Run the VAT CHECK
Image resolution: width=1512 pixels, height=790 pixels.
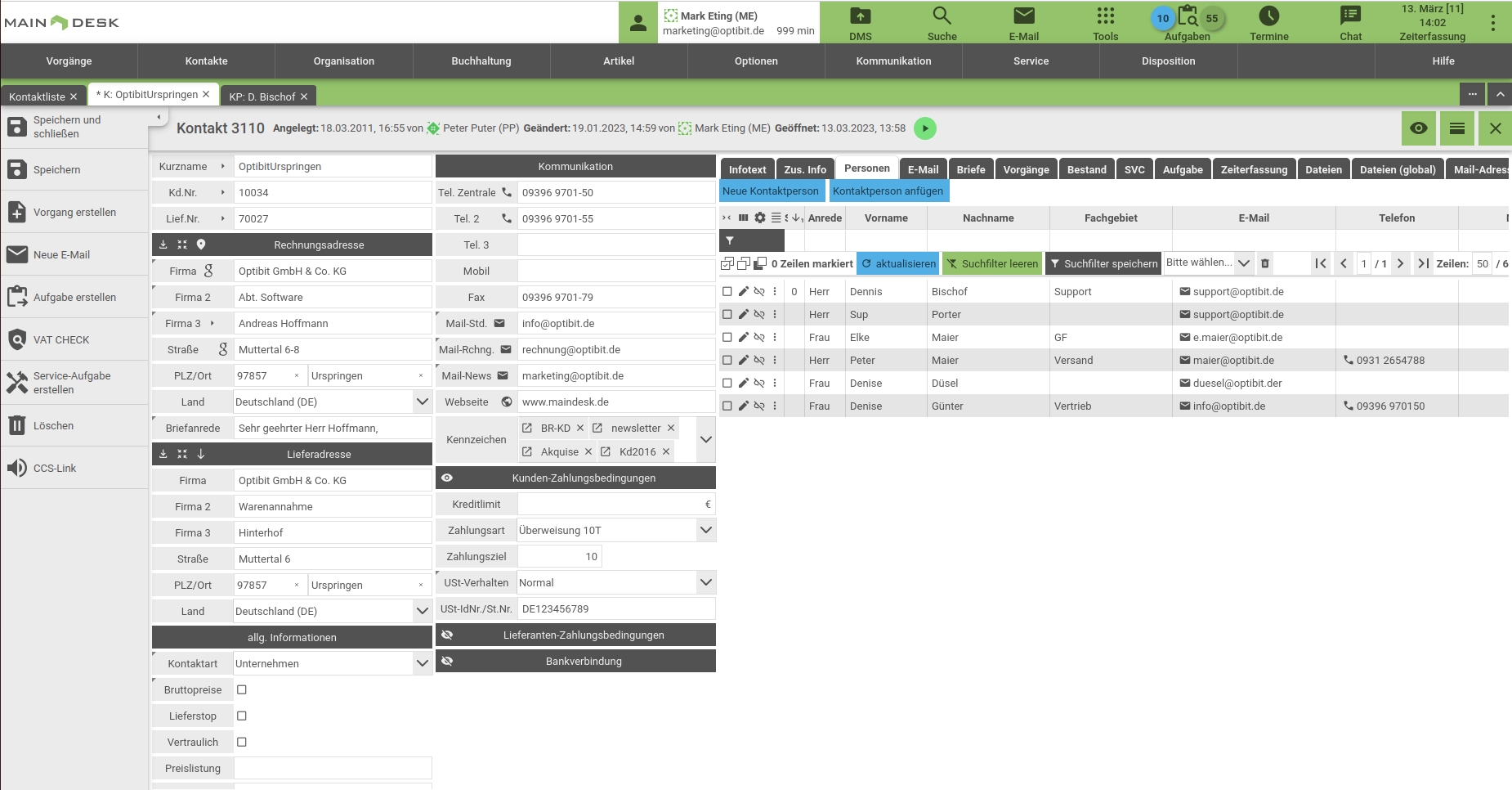(74, 340)
